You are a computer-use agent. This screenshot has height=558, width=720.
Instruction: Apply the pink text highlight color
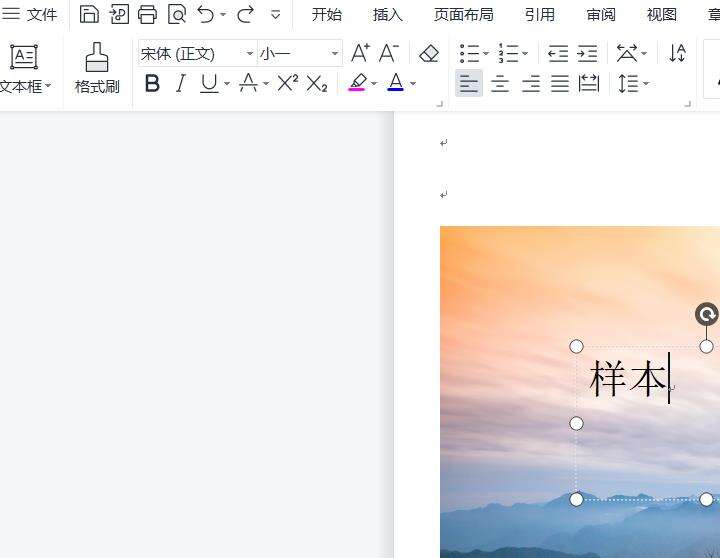coord(357,83)
